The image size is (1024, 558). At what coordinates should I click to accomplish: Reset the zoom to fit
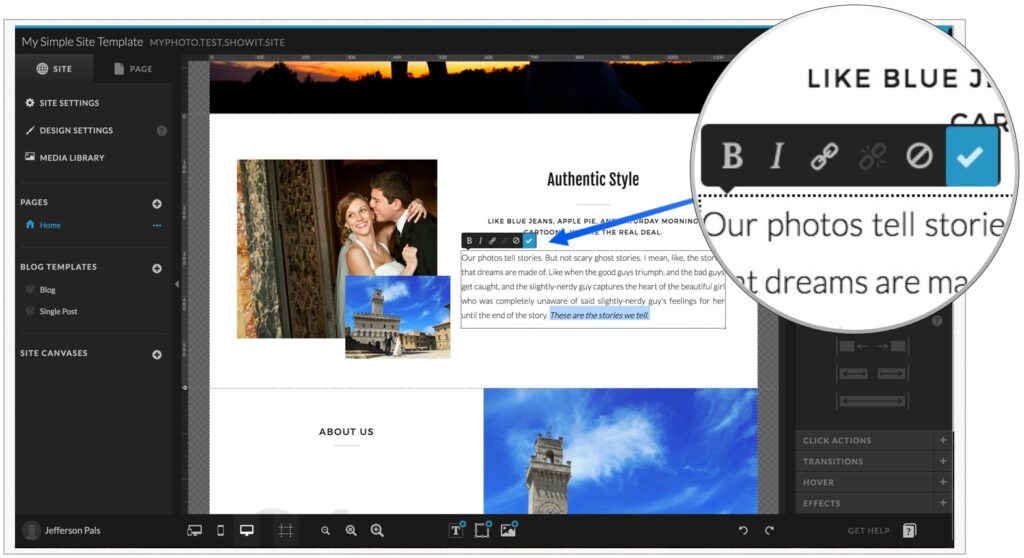click(x=351, y=531)
